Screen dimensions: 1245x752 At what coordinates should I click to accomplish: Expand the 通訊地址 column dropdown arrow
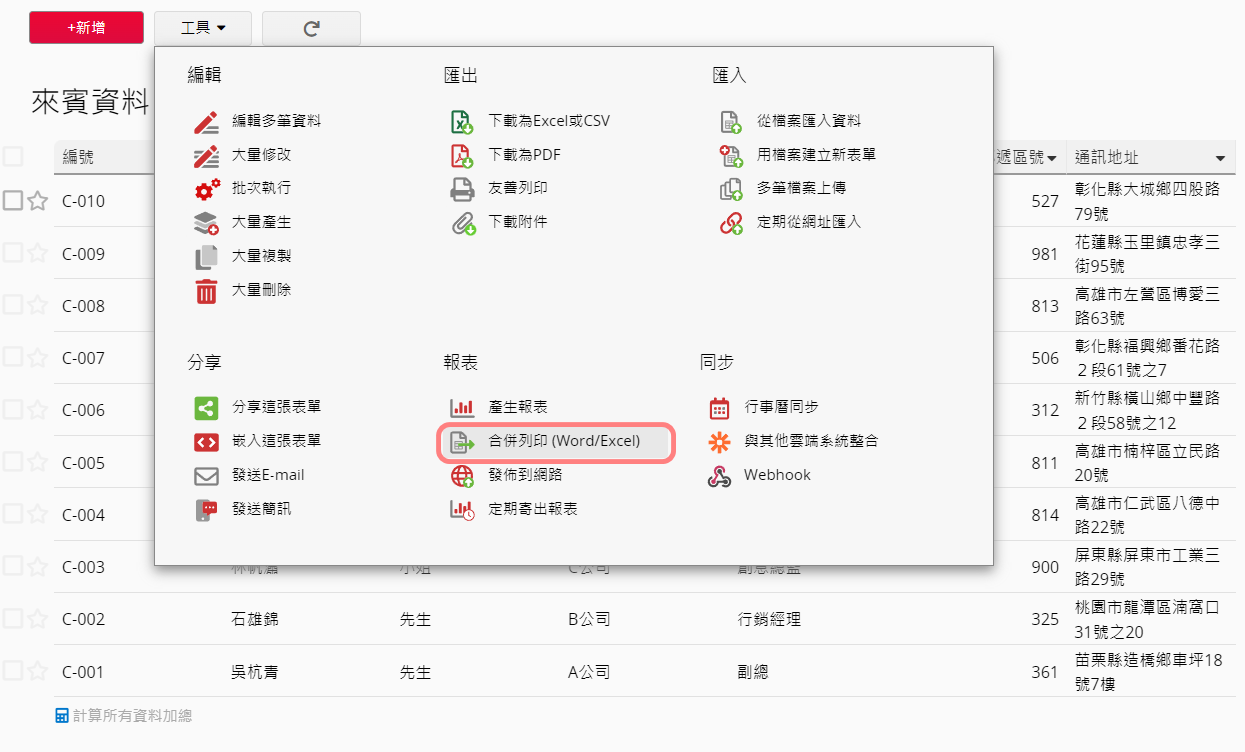pos(1220,158)
